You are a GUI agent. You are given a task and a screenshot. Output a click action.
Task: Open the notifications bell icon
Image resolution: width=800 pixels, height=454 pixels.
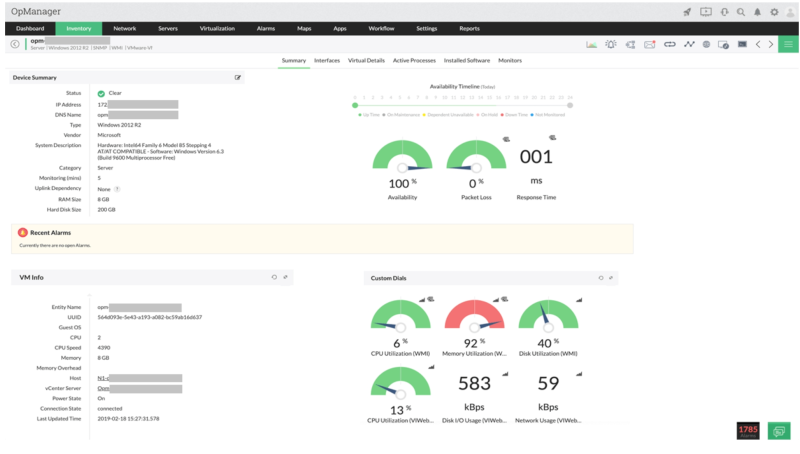click(758, 12)
